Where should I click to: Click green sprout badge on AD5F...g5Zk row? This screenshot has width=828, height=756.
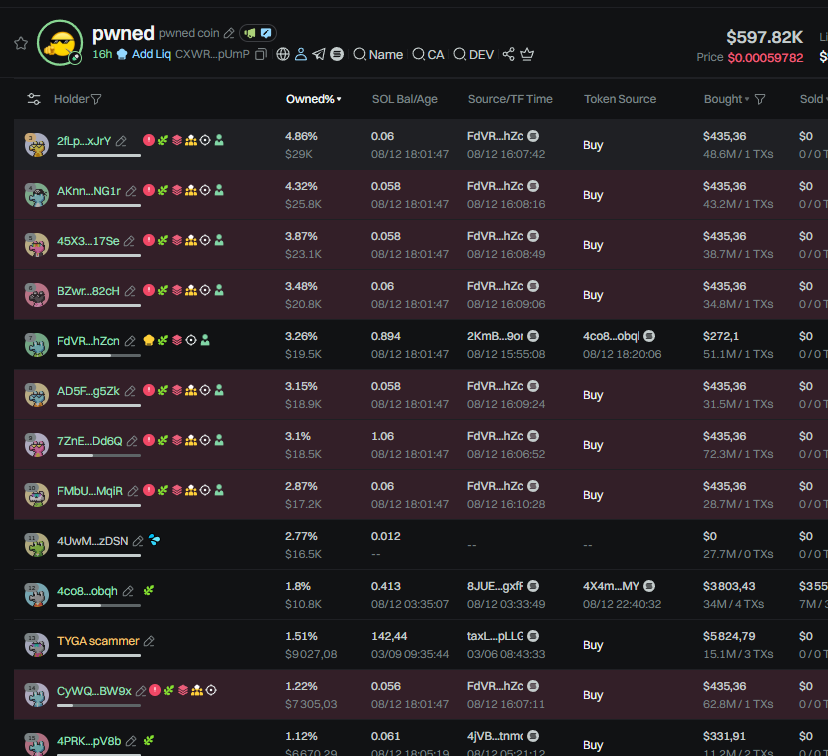click(x=163, y=390)
